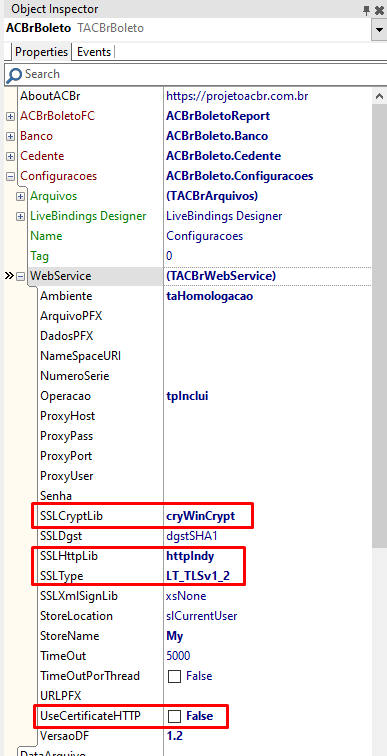Select the ProxyHost property

[67, 416]
